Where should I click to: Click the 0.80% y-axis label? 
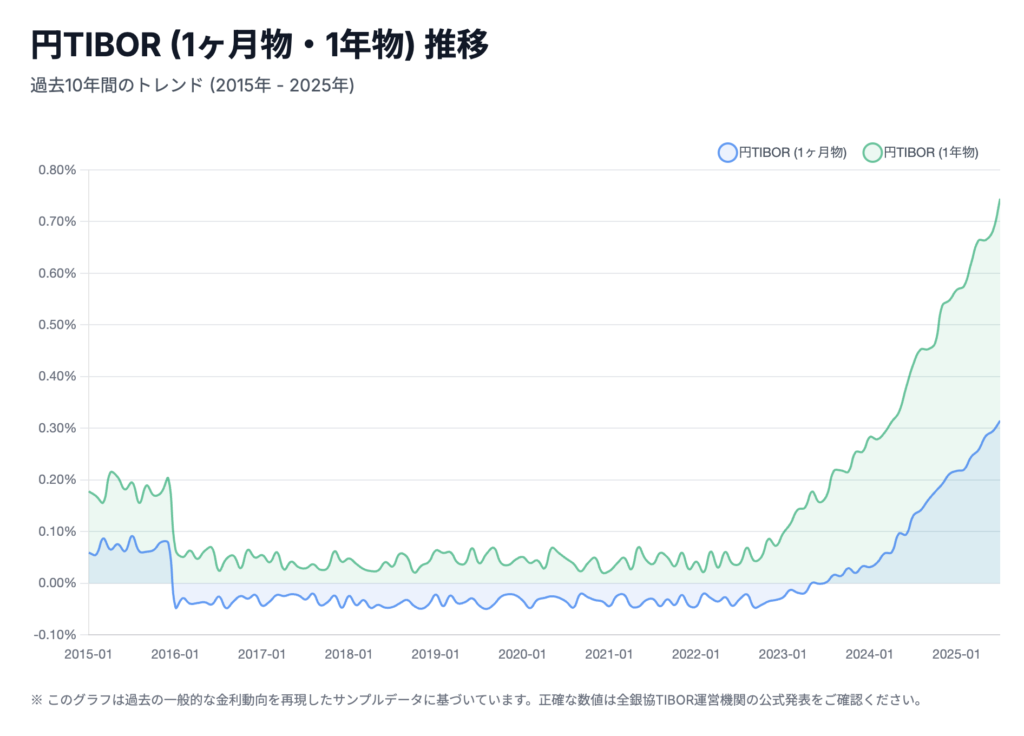click(x=57, y=170)
